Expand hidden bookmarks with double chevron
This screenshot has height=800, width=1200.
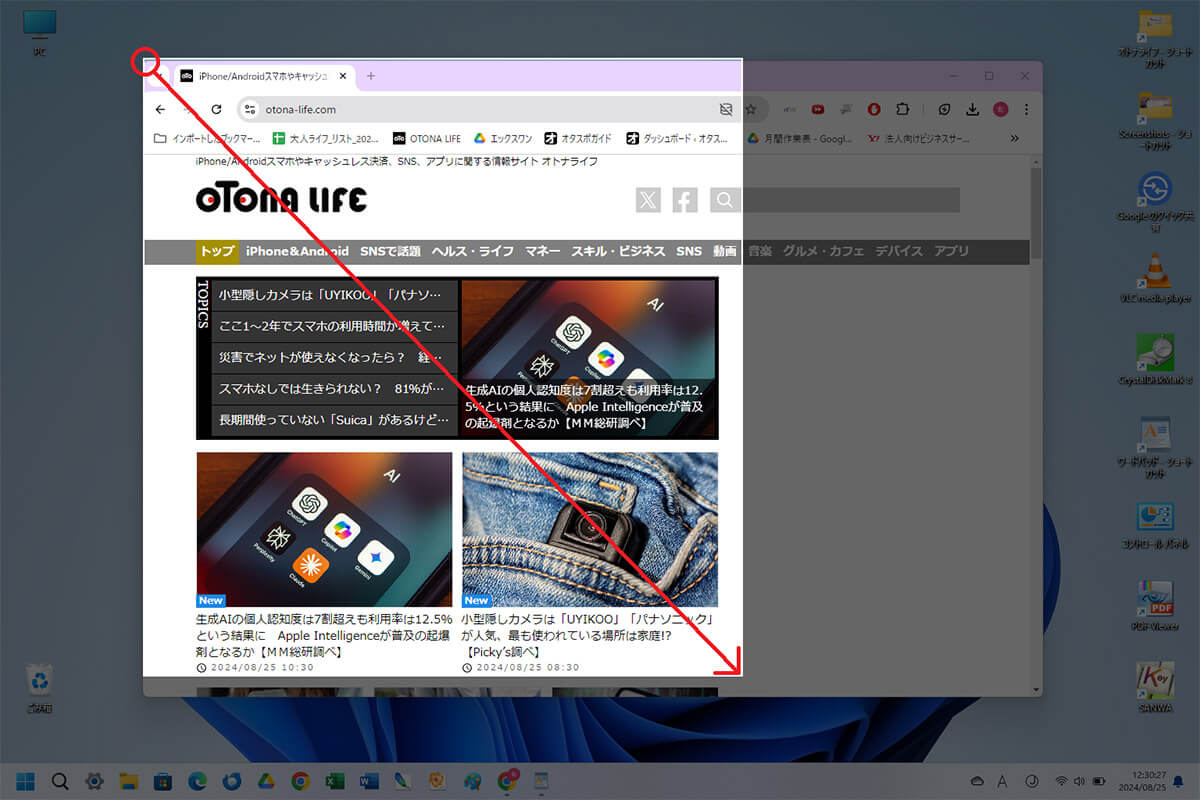pos(1015,138)
